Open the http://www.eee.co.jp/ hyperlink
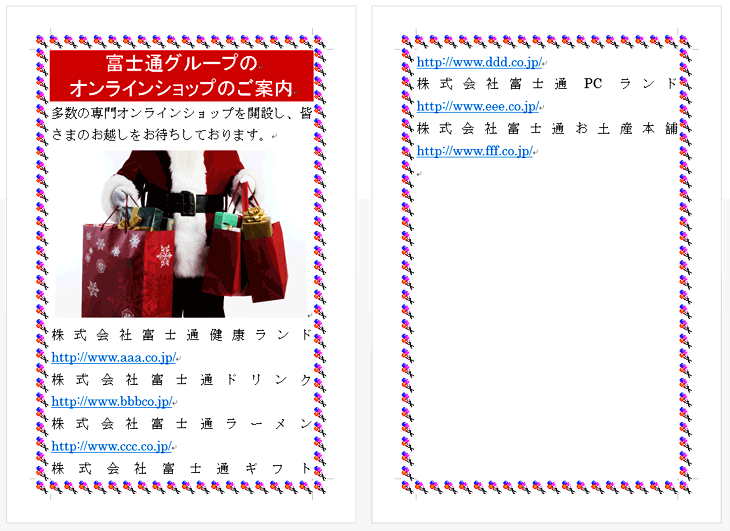The height and width of the screenshot is (531, 730). pyautogui.click(x=478, y=107)
